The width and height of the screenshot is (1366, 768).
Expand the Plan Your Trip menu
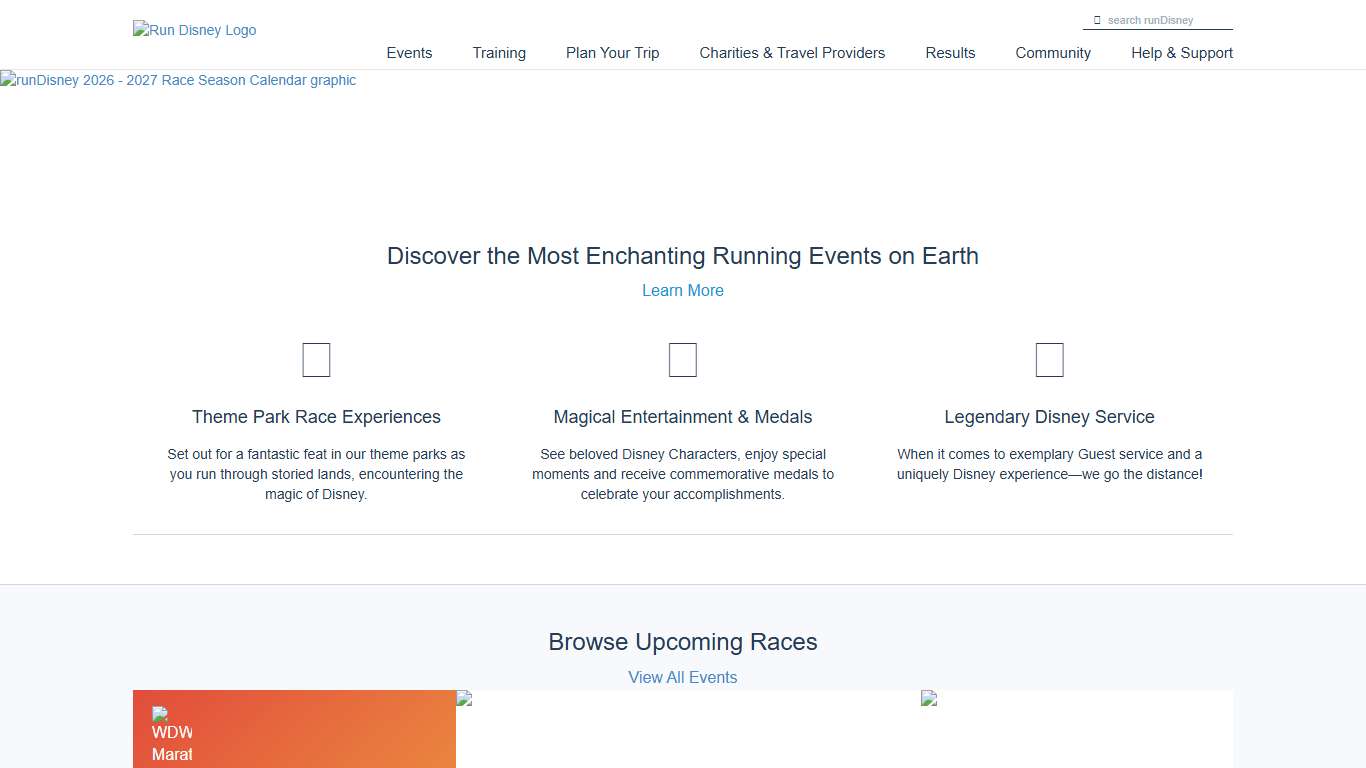[x=612, y=53]
